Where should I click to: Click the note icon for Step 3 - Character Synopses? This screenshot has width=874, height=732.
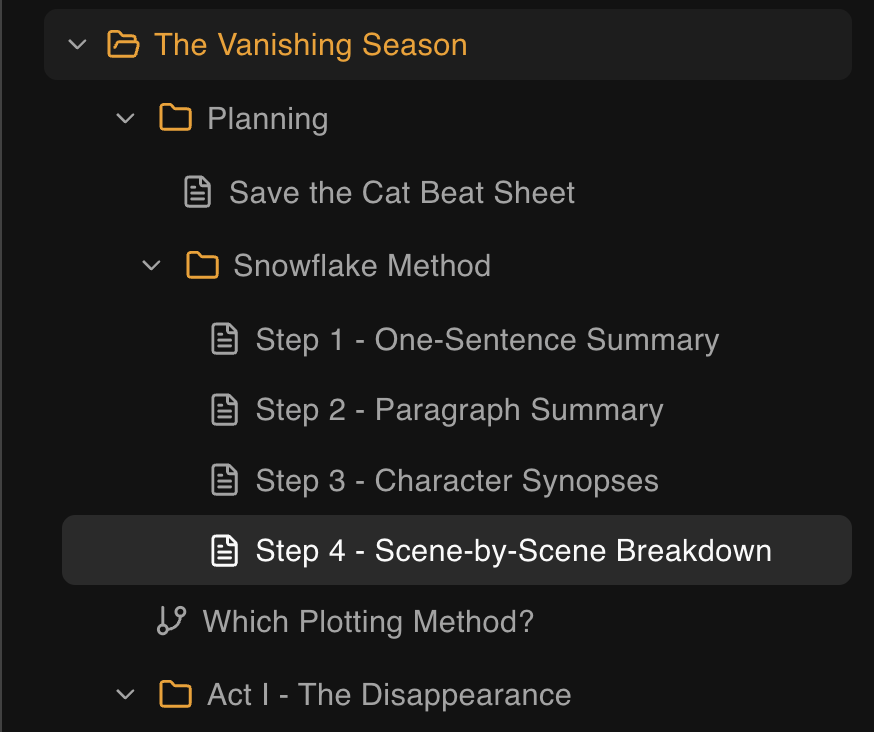coord(224,481)
